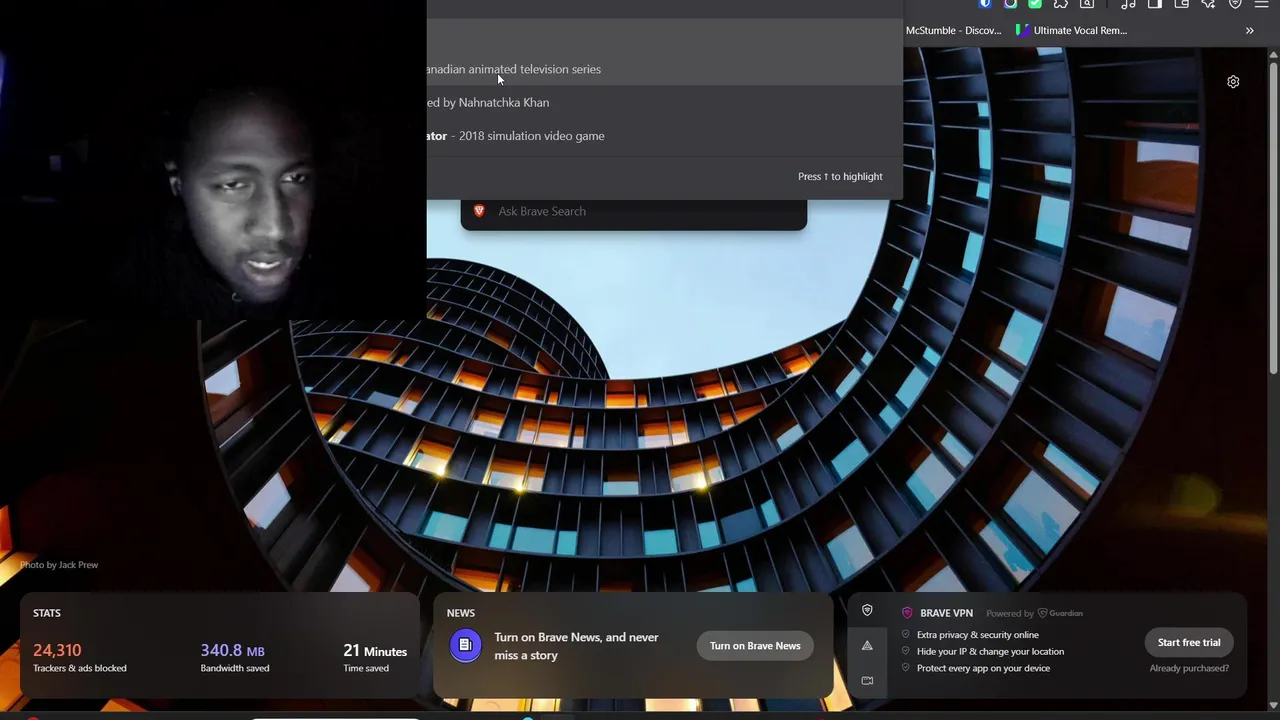Click the 340.8 MB bandwidth saved stat

(235, 657)
